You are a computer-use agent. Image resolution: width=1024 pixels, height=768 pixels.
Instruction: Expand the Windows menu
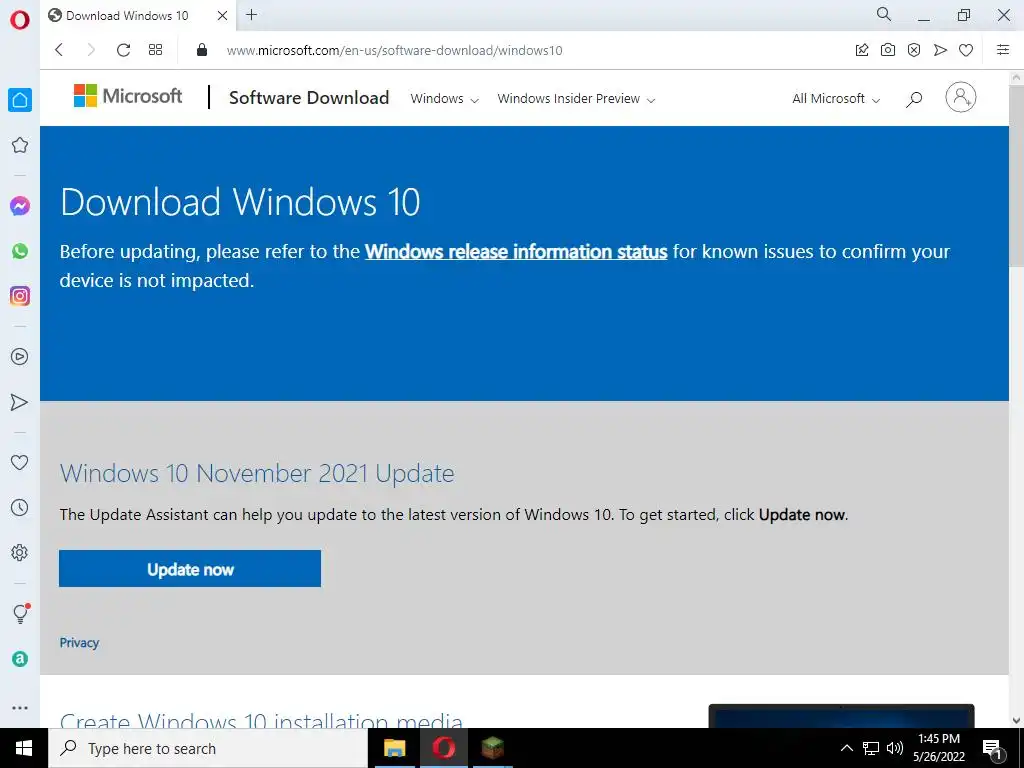pos(445,99)
